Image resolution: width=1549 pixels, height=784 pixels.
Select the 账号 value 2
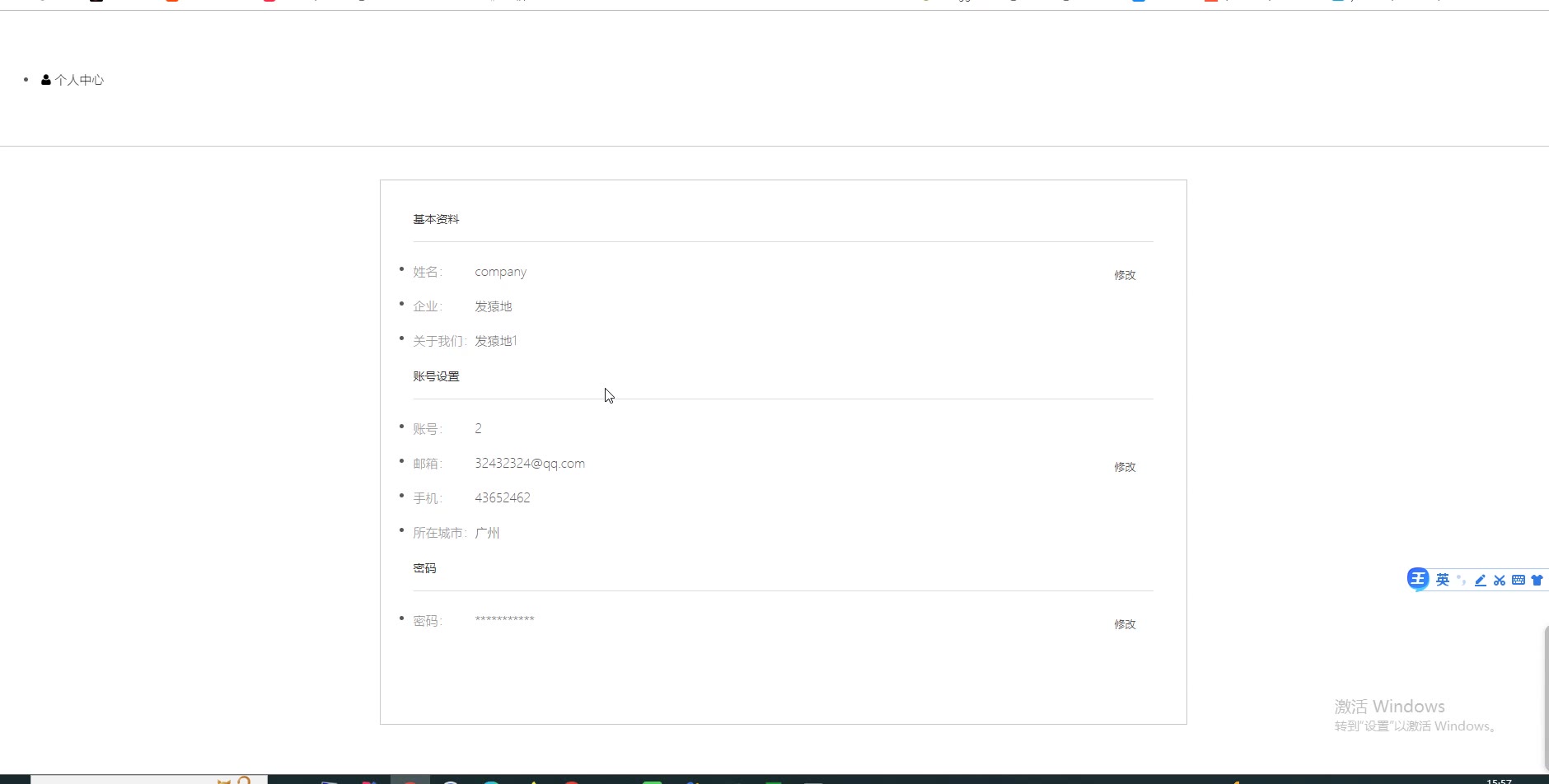[478, 429]
